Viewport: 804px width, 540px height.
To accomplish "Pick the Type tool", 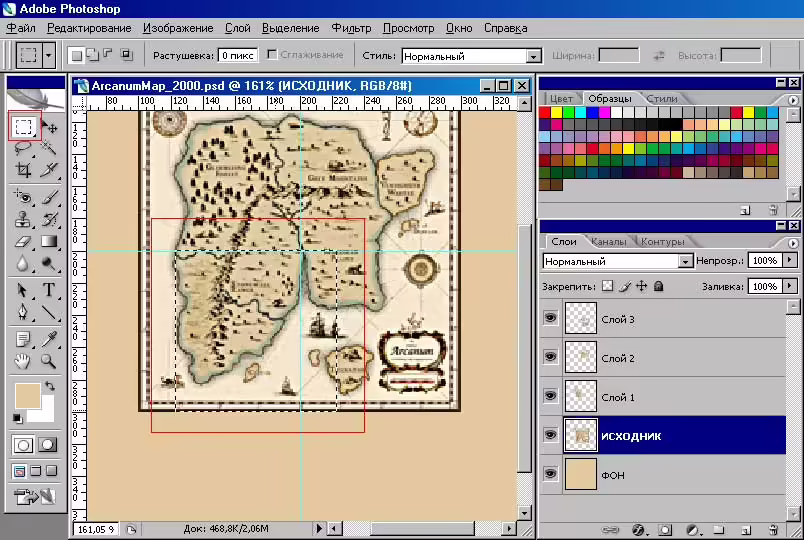I will [x=49, y=290].
